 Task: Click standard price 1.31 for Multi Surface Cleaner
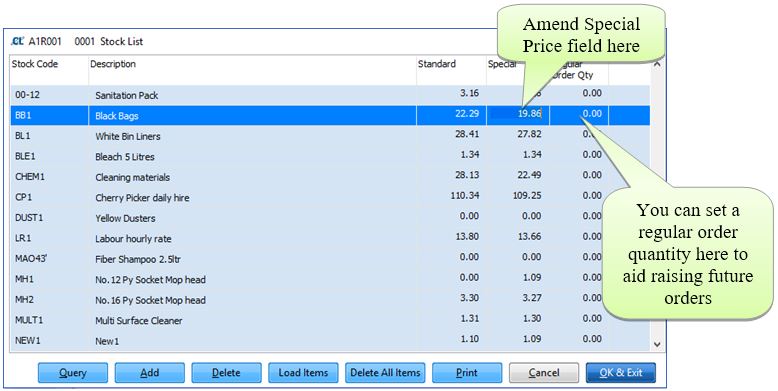point(469,319)
